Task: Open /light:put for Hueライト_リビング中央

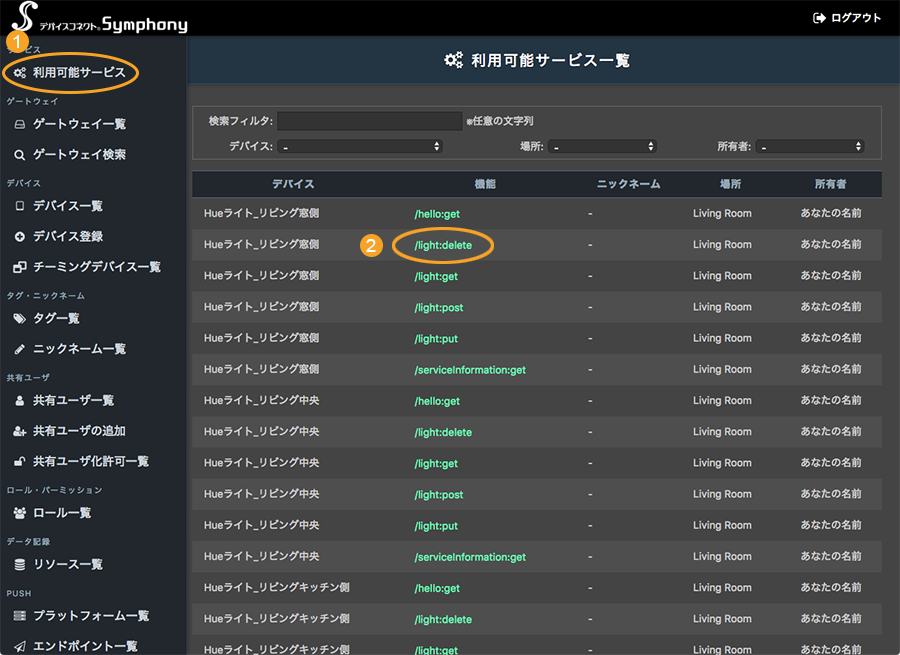Action: [x=436, y=526]
